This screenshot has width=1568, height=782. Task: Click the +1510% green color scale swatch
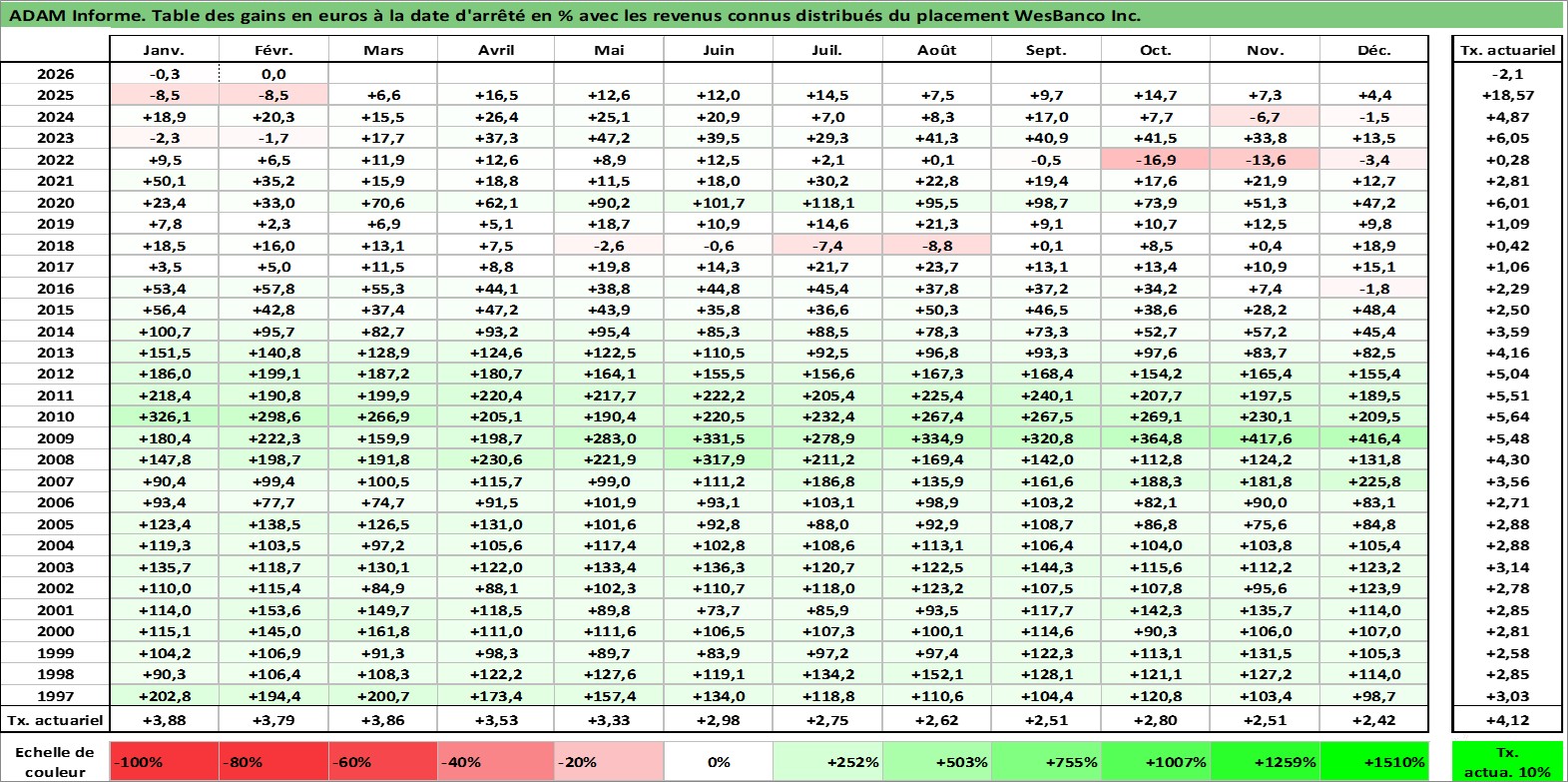[1374, 761]
